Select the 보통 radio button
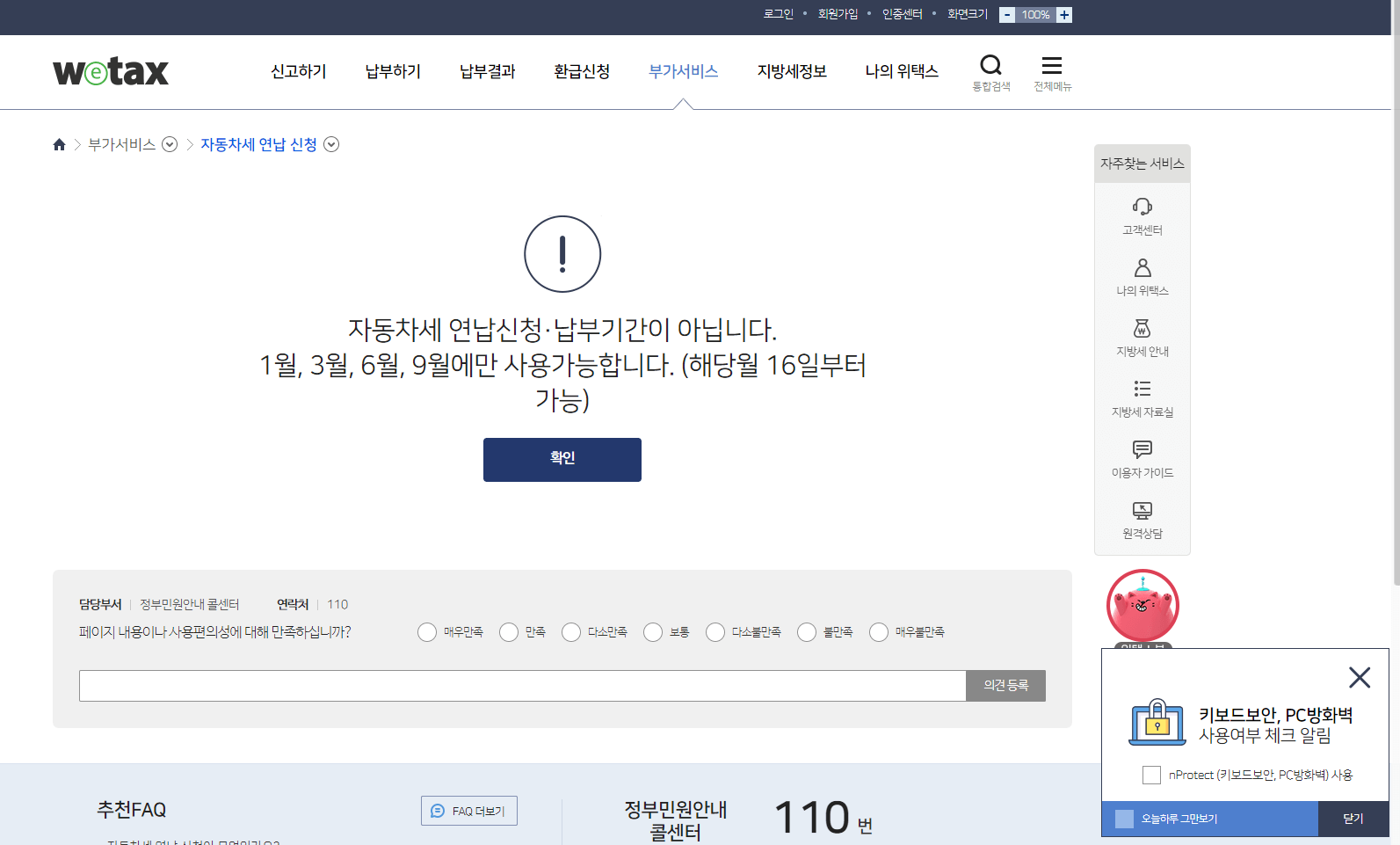The height and width of the screenshot is (845, 1400). click(653, 632)
